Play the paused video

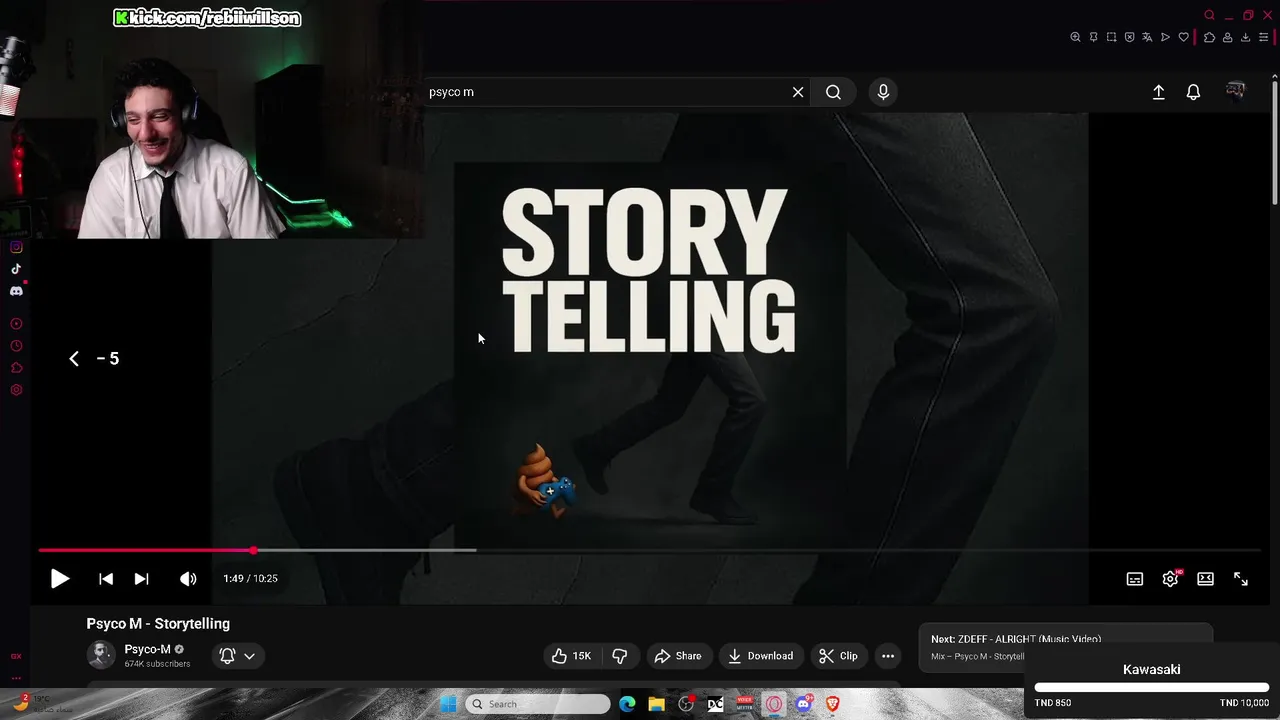tap(59, 579)
